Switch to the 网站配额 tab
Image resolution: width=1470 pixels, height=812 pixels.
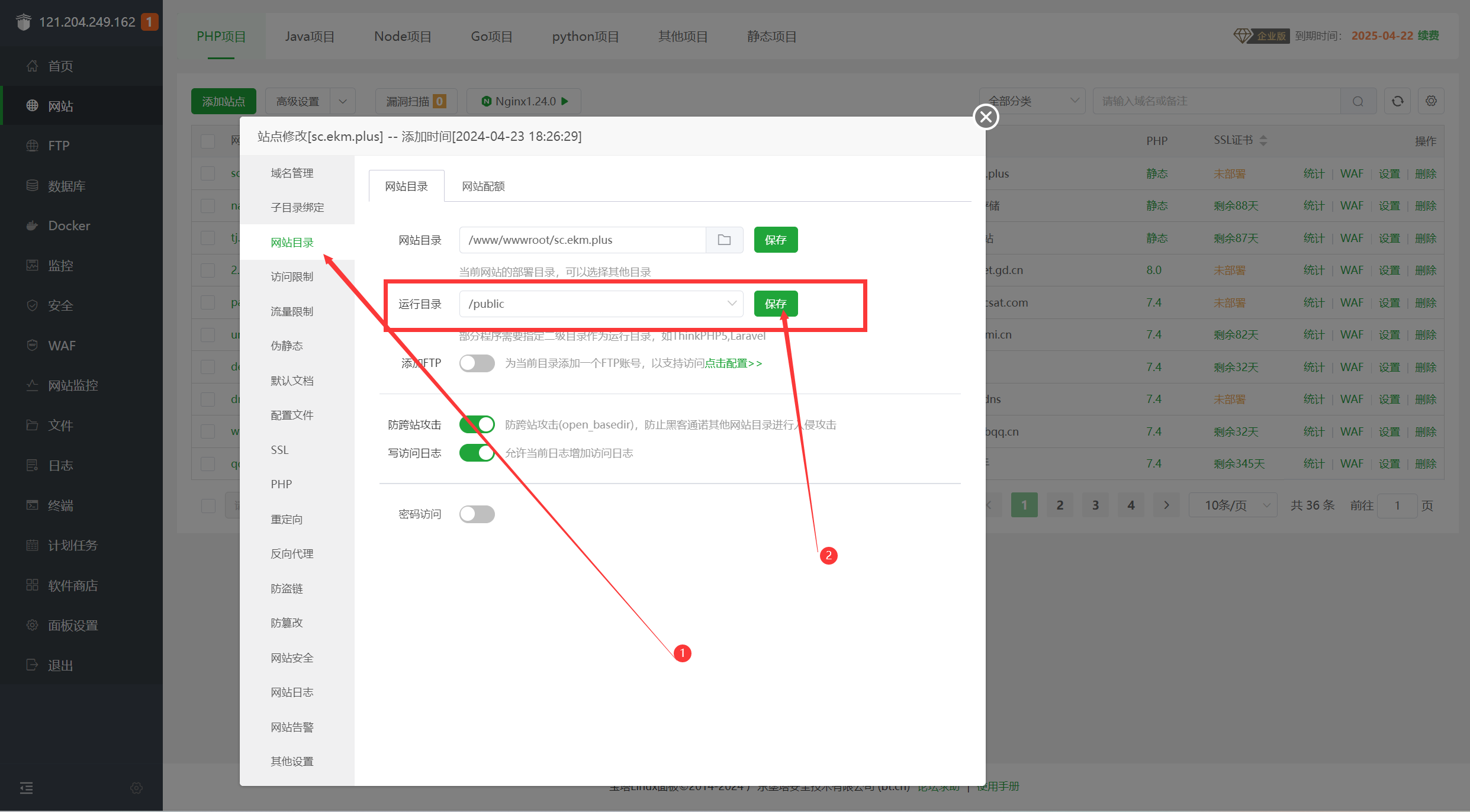pos(483,186)
